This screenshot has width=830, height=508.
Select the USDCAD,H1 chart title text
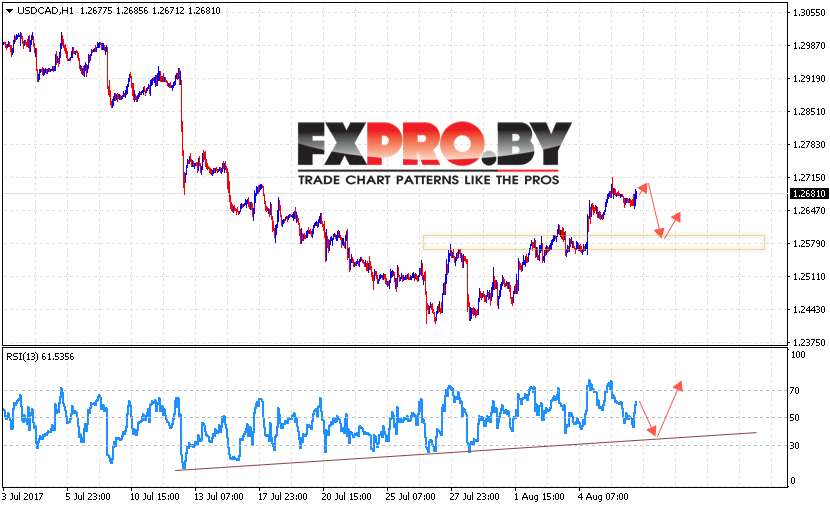tap(46, 11)
